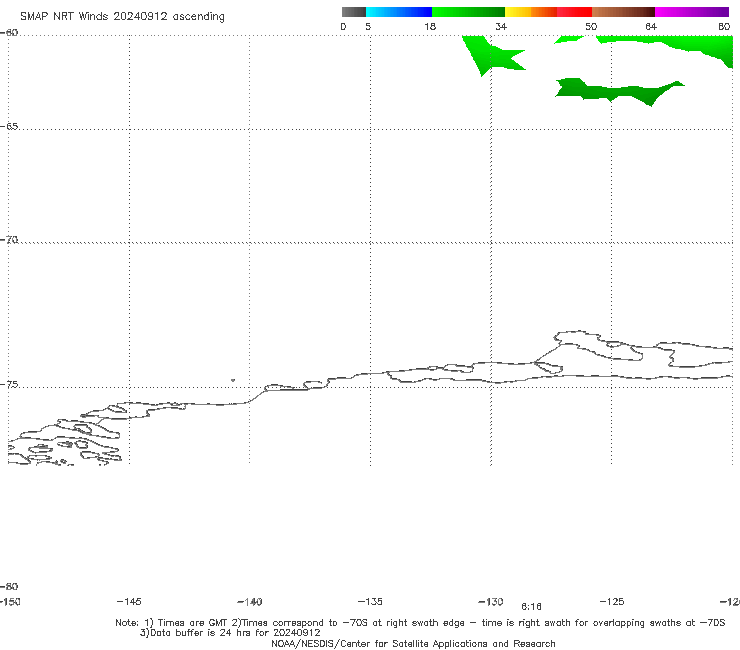The height and width of the screenshot is (650, 740).
Task: Click the longitude label '-130'
Action: [x=491, y=602]
